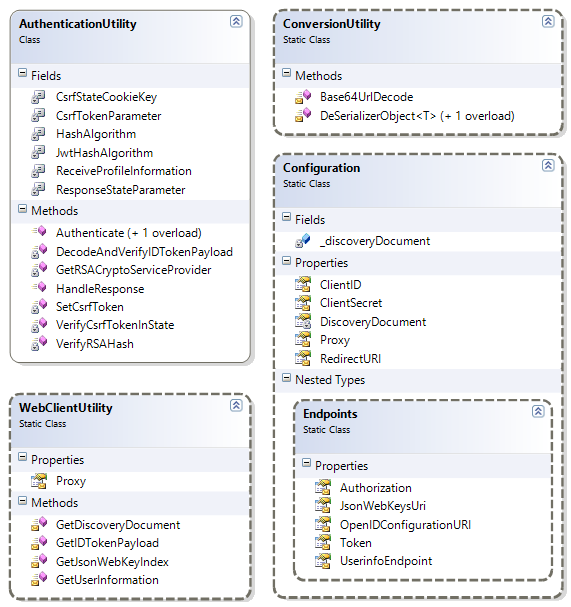This screenshot has width=571, height=607.
Task: Collapse the Fields section in AuthenticationUtility
Action: [x=22, y=73]
